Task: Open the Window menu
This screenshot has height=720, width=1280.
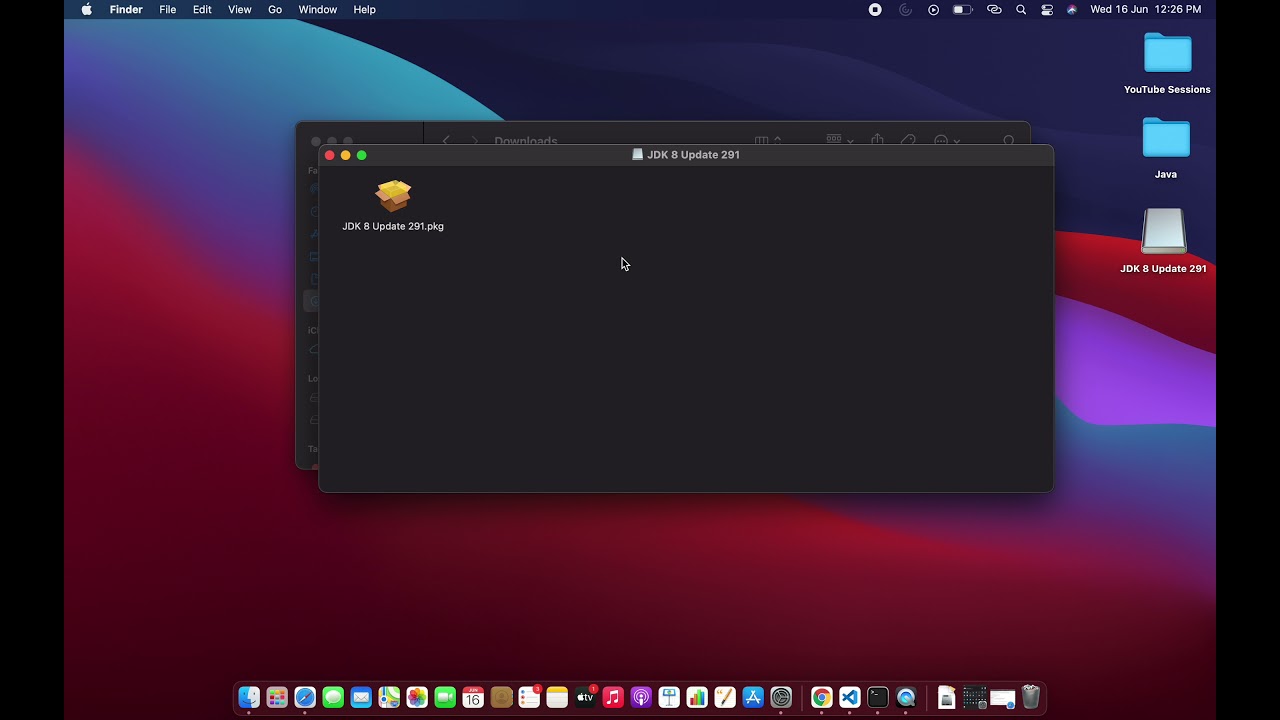Action: (317, 9)
